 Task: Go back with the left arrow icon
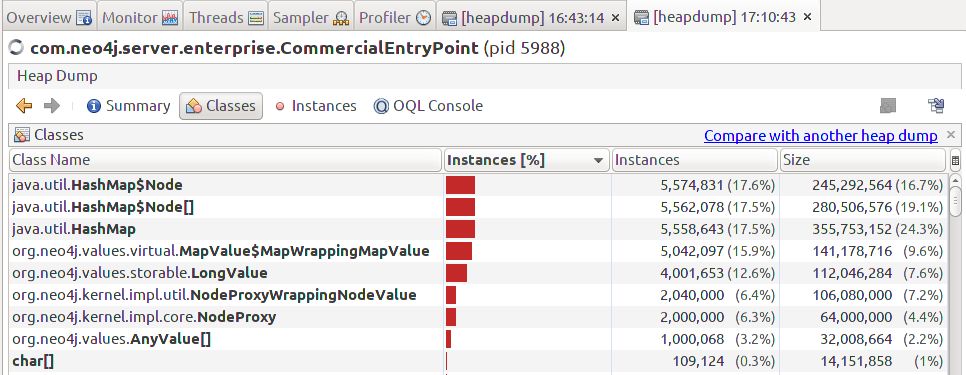24,106
